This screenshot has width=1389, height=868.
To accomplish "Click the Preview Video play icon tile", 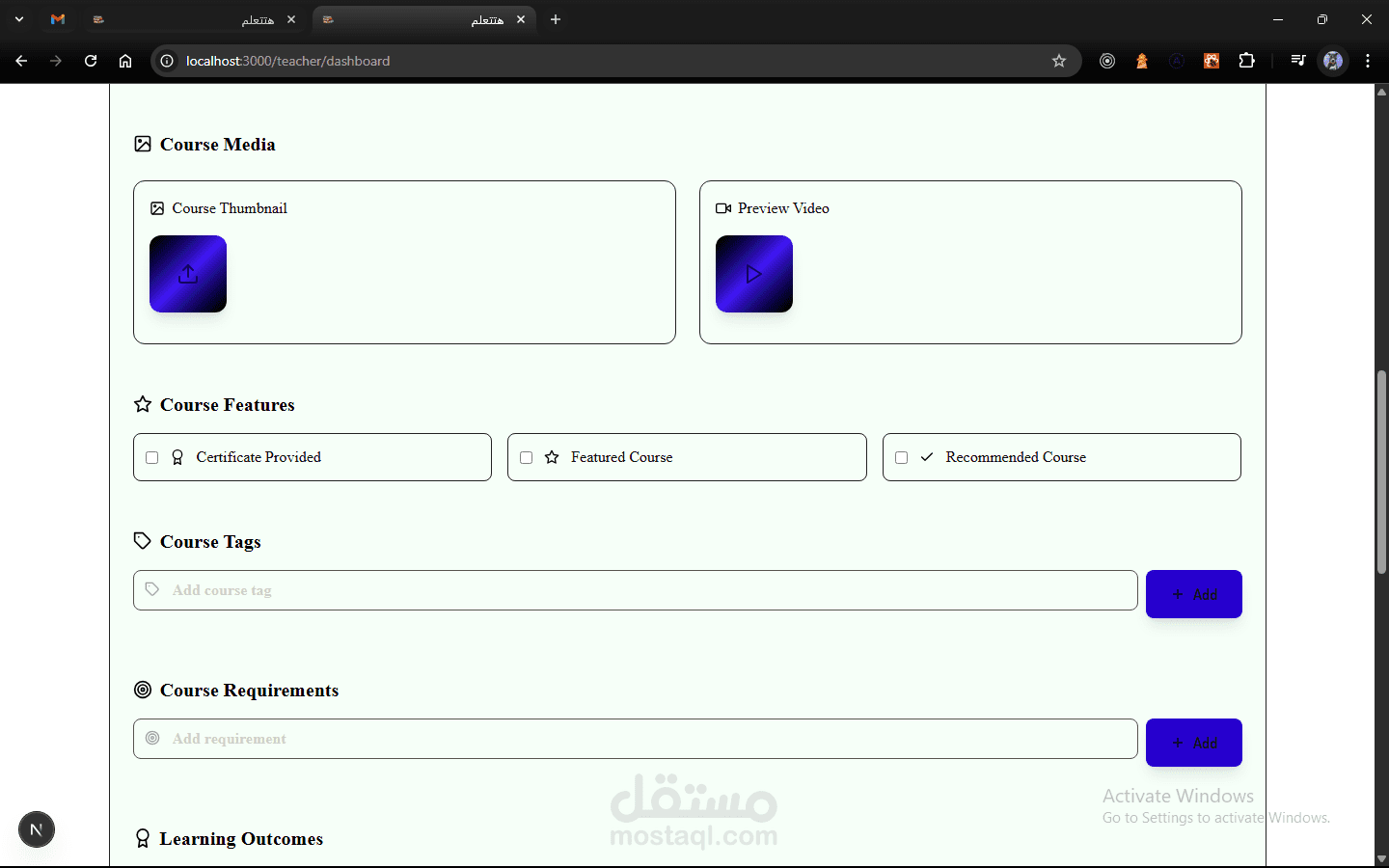I will (x=754, y=274).
